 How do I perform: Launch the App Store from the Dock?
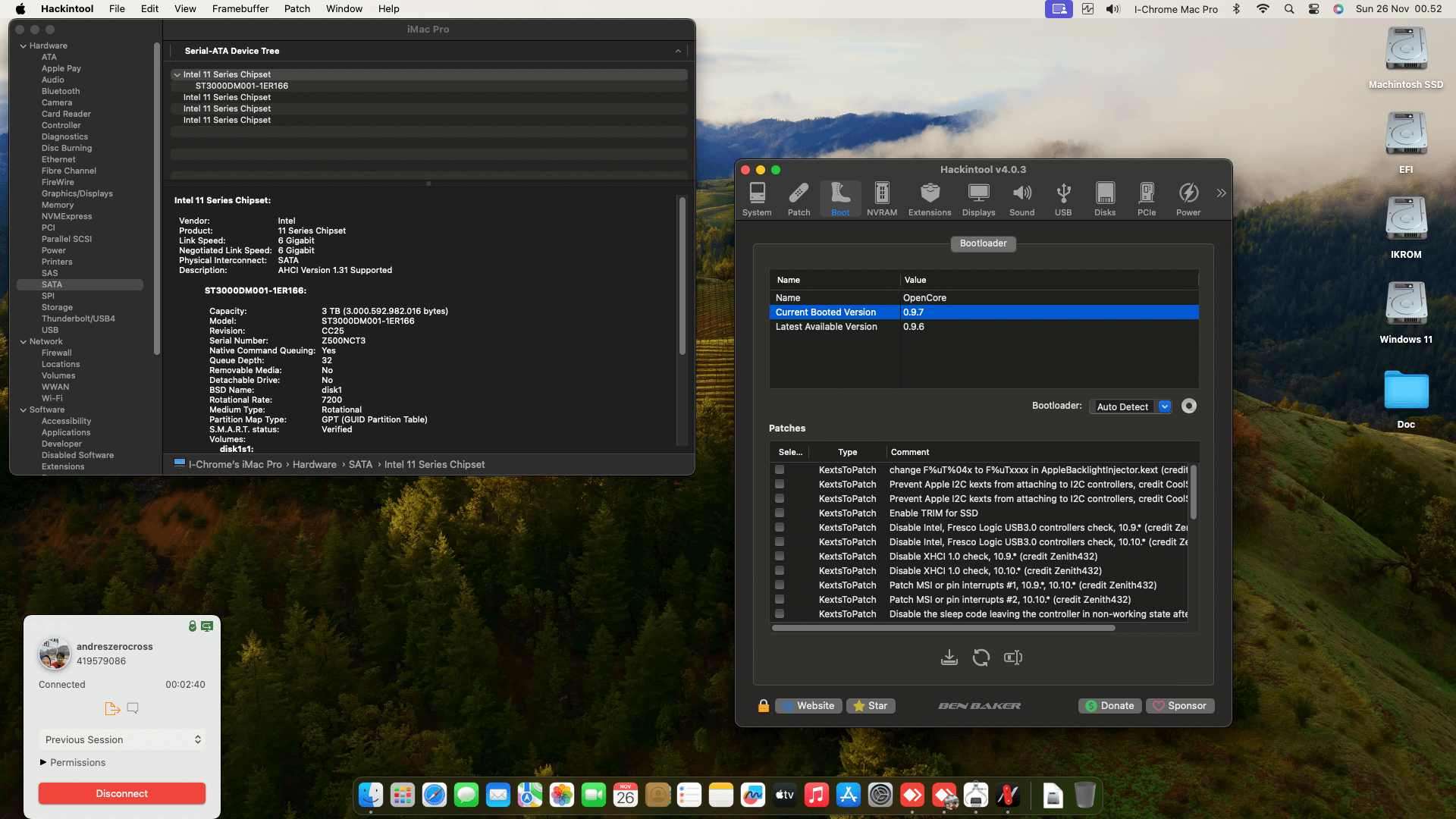tap(849, 795)
